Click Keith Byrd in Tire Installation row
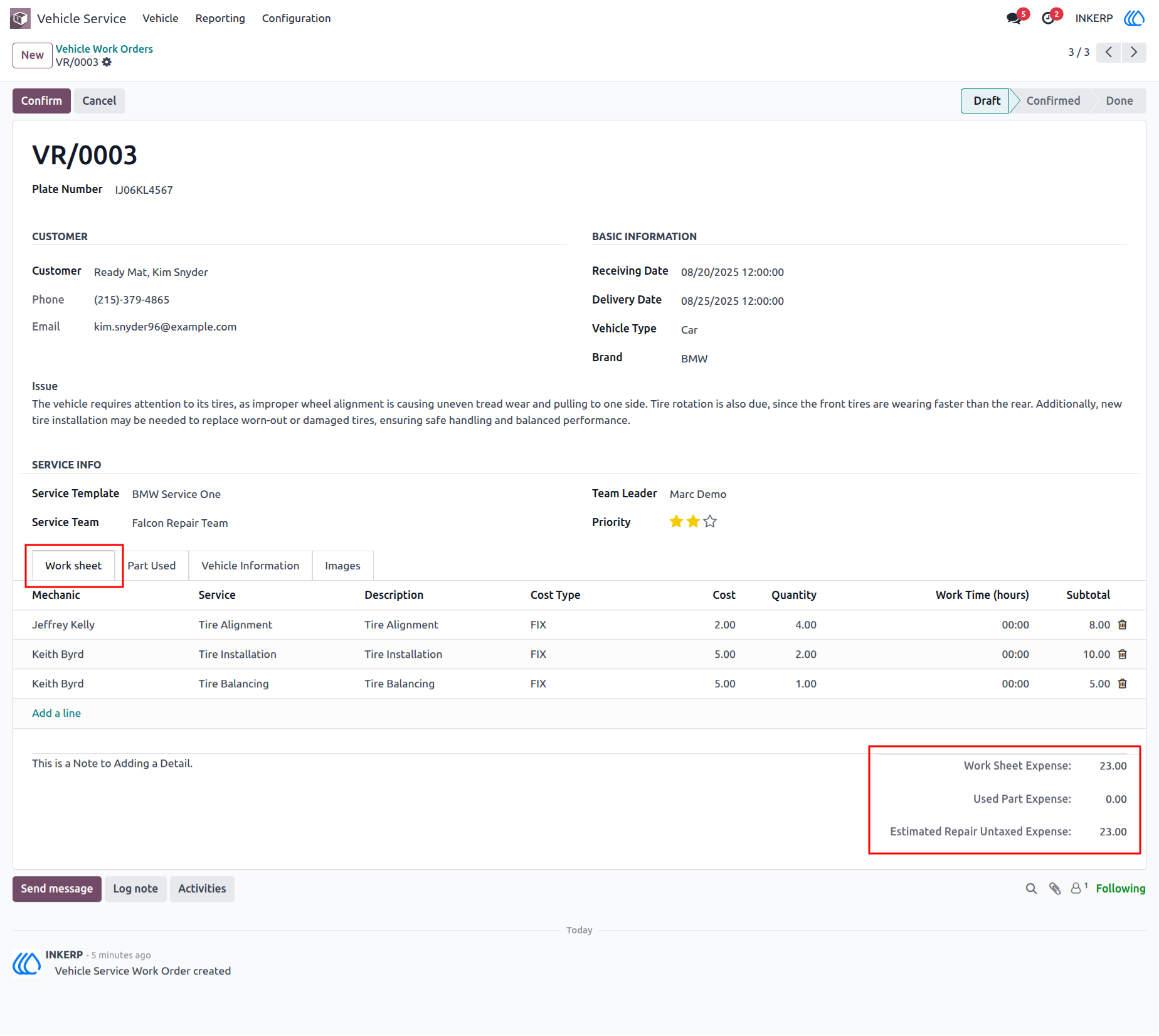Screen dimensions: 1159x1036 pos(58,654)
